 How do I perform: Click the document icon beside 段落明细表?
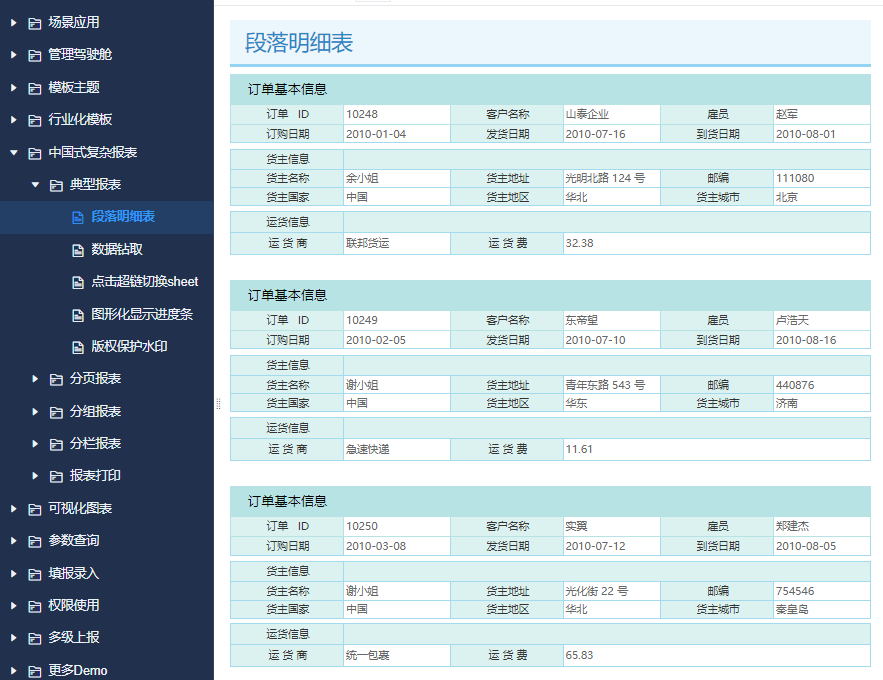coord(78,217)
